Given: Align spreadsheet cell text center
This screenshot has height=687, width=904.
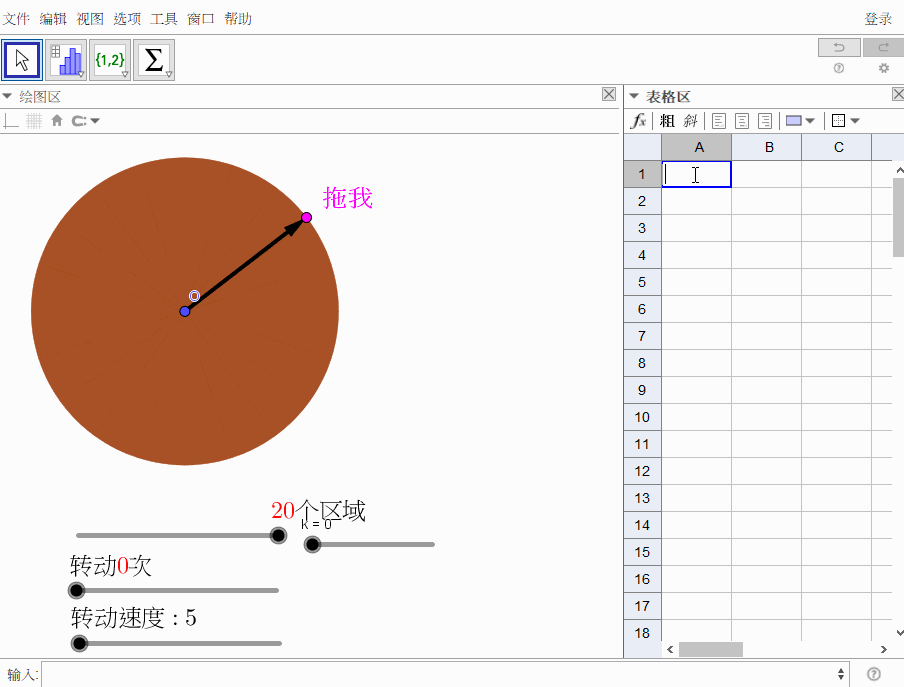Looking at the screenshot, I should [742, 121].
